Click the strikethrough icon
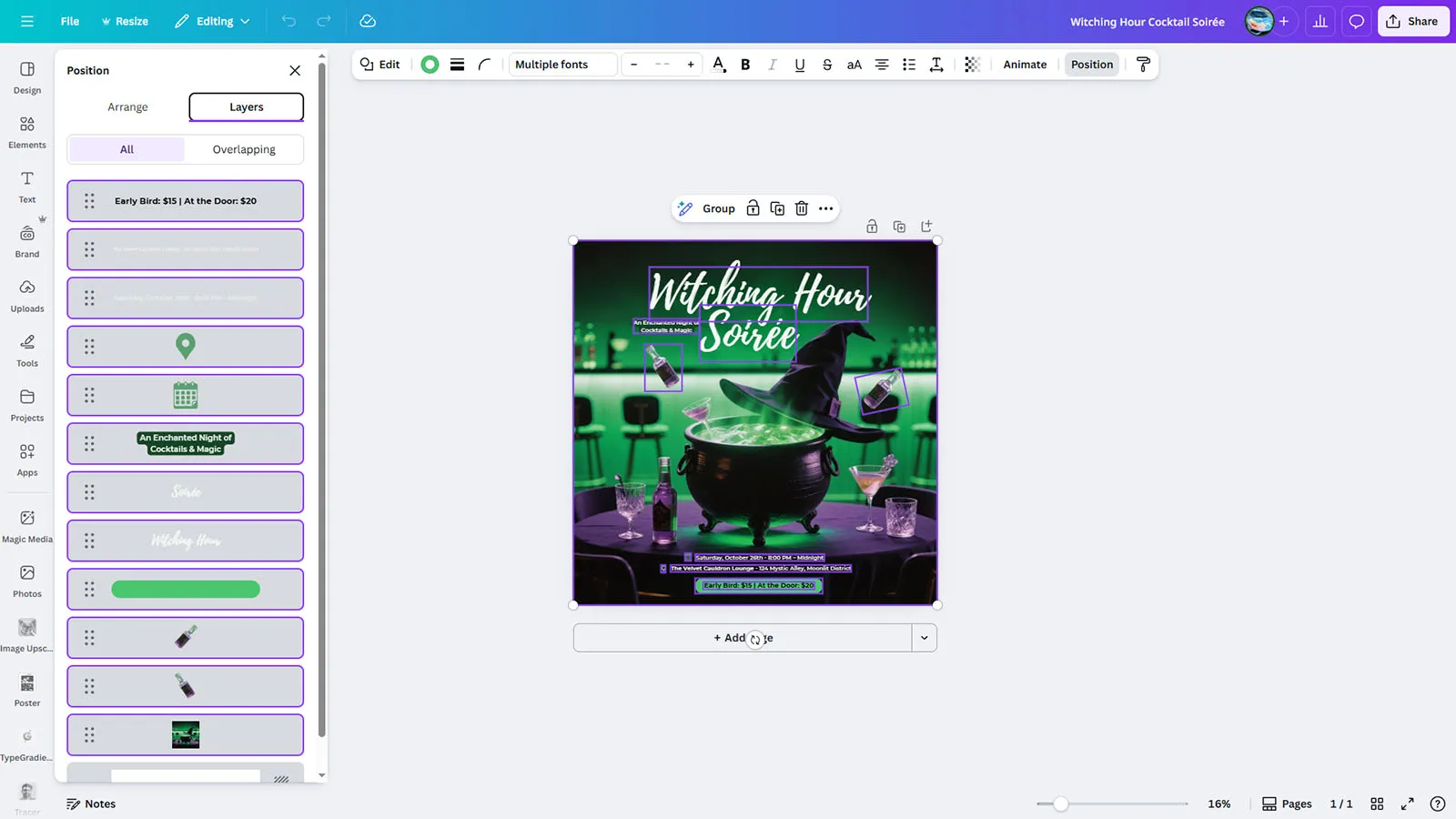The width and height of the screenshot is (1456, 819). click(x=826, y=65)
